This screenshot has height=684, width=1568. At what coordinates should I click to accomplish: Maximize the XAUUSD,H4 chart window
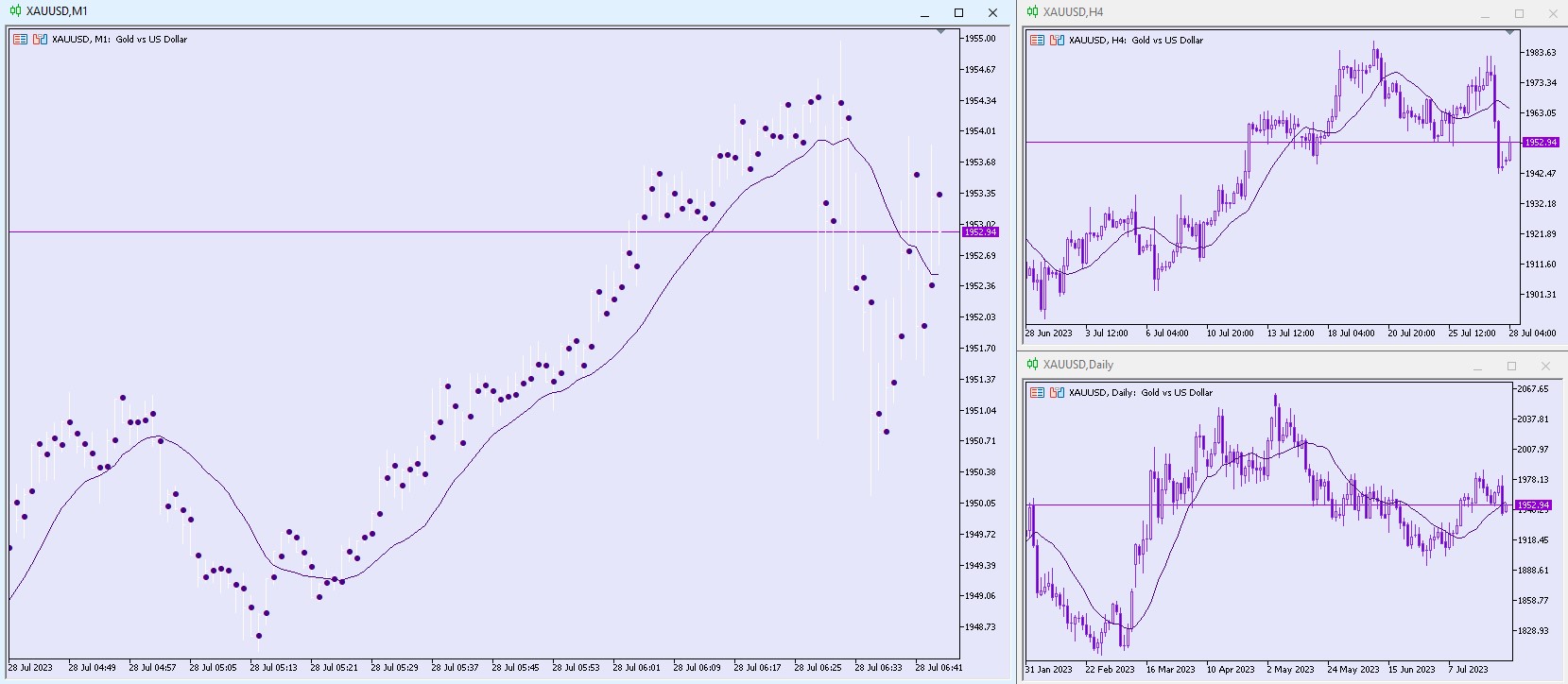[x=1519, y=13]
